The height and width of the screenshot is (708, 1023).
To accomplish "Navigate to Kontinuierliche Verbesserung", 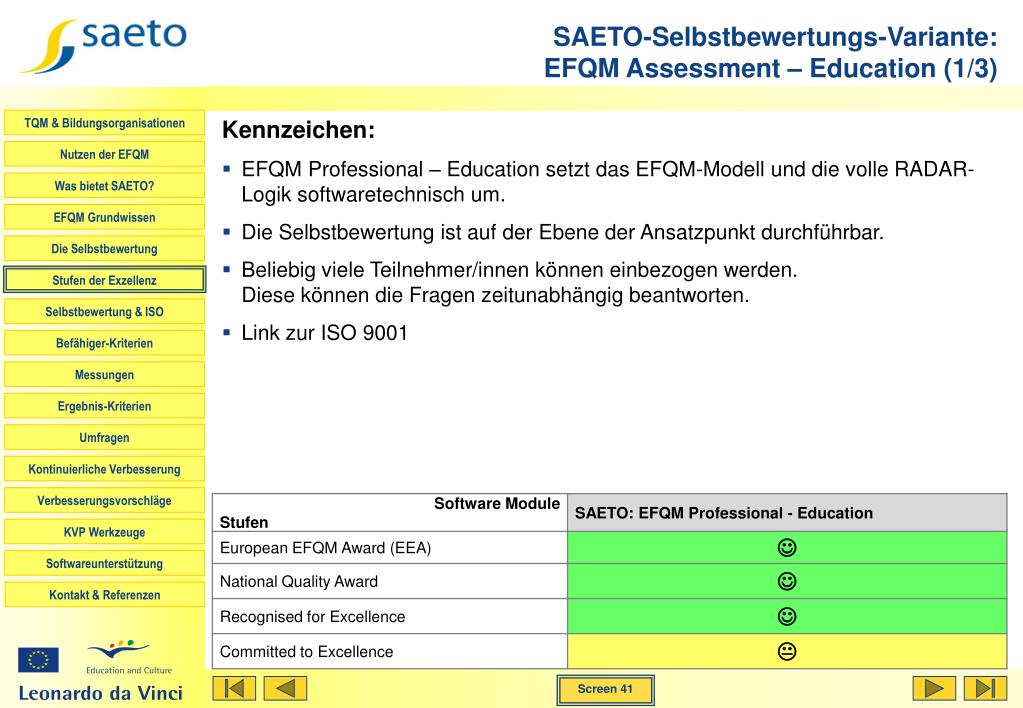I will tap(104, 469).
